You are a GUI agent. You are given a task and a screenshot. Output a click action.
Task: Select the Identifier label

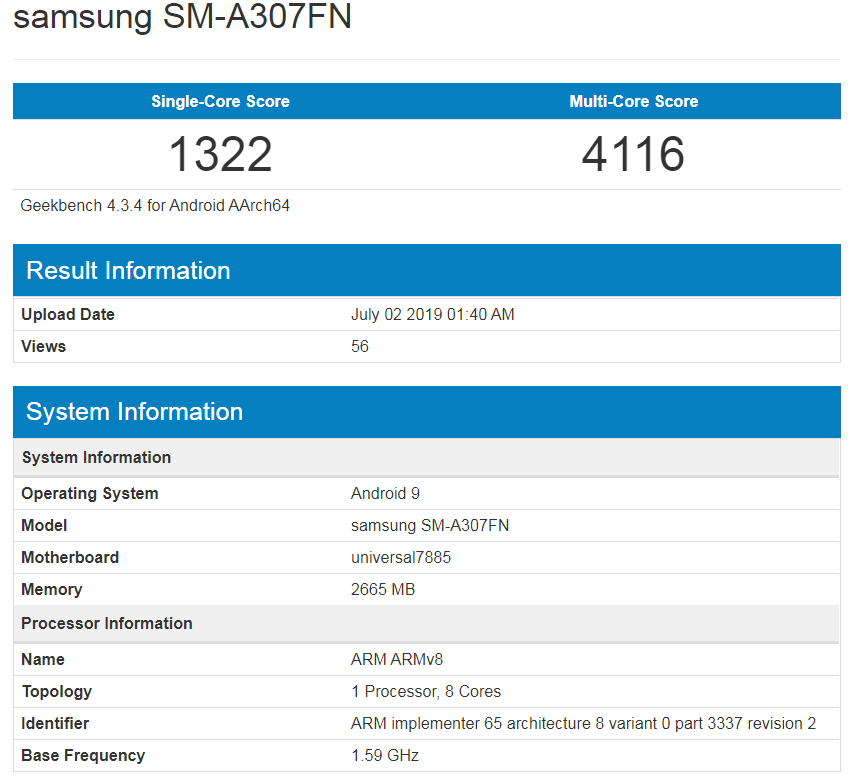coord(55,723)
